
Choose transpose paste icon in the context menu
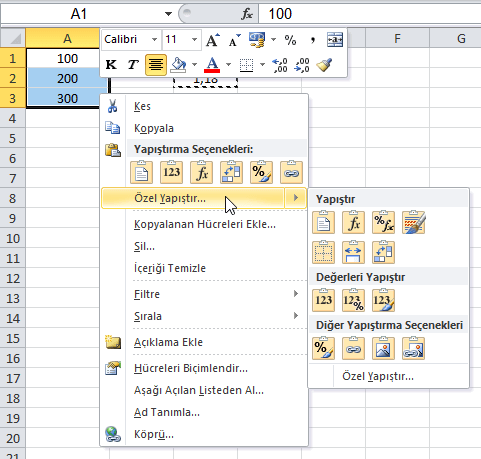(231, 172)
